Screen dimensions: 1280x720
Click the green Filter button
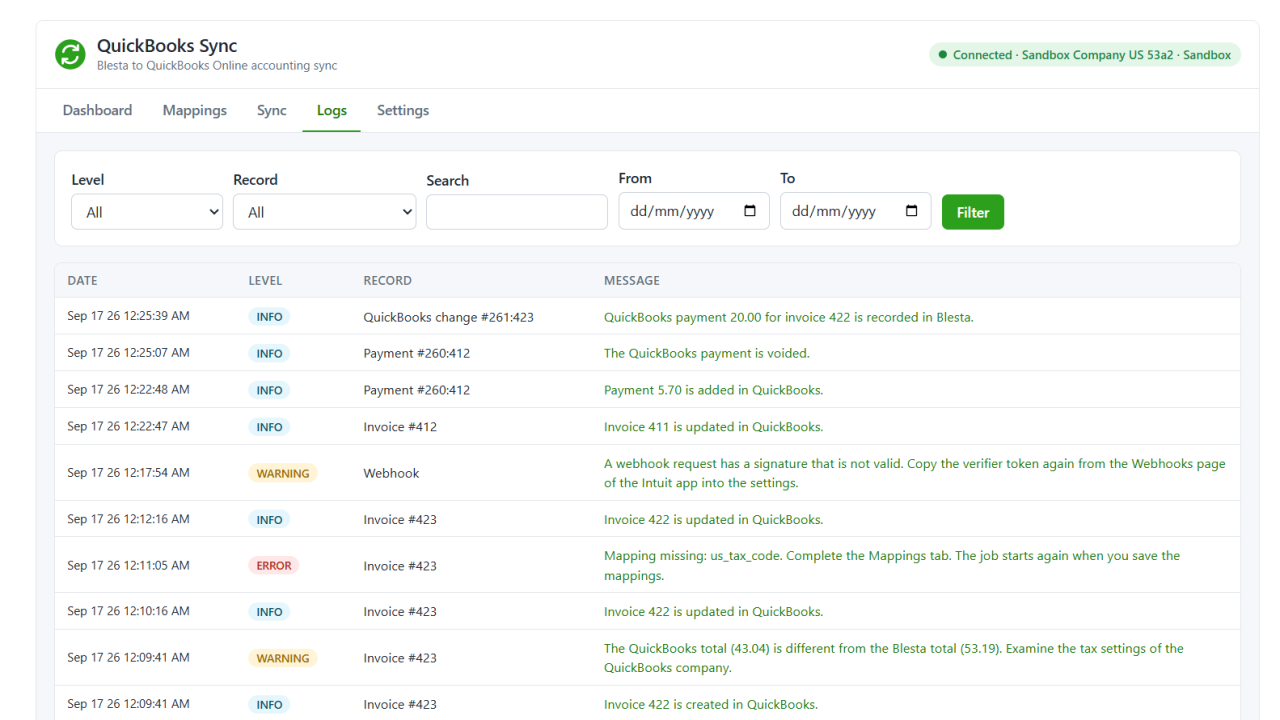(973, 212)
